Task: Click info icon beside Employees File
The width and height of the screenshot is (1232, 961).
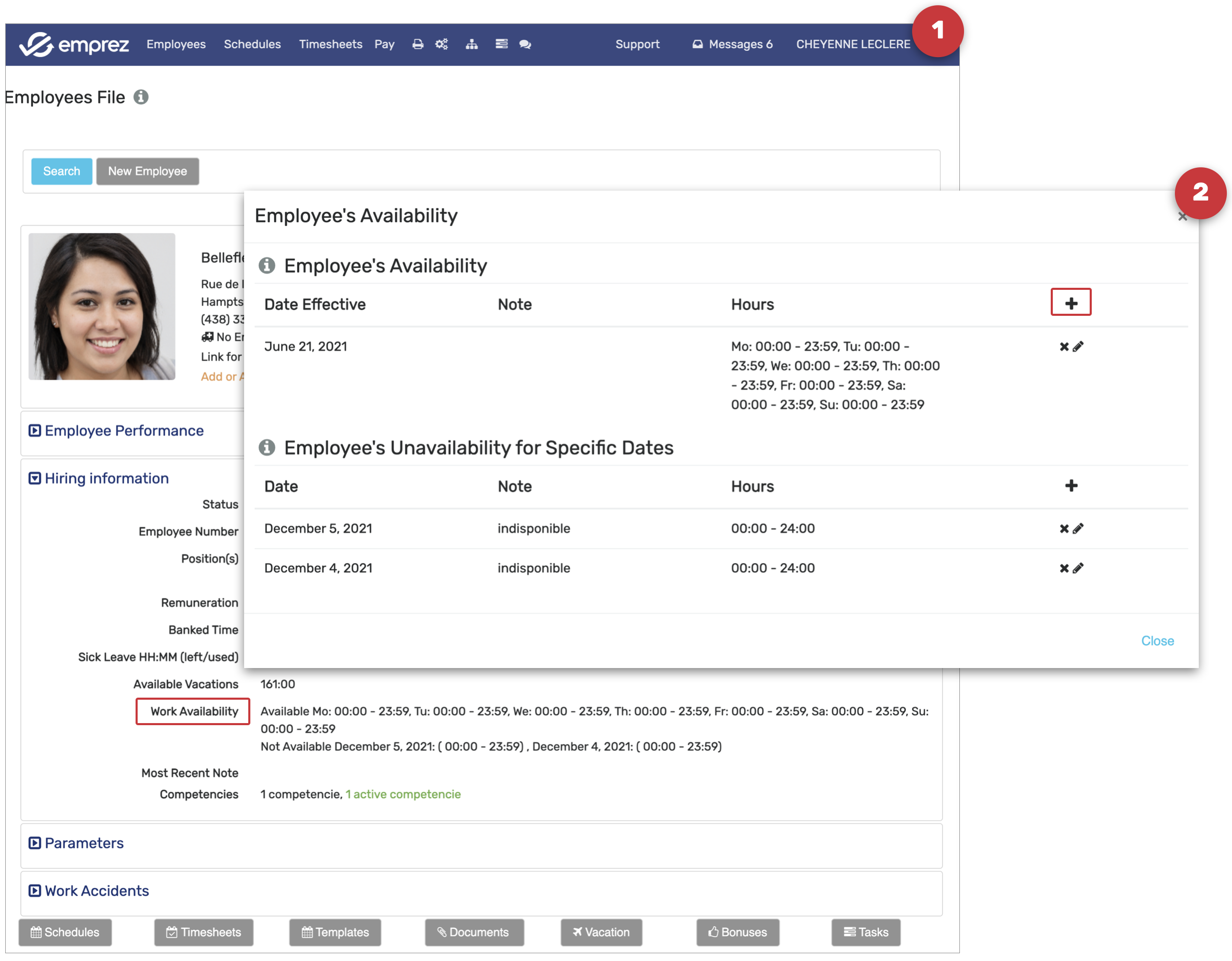Action: [x=141, y=97]
